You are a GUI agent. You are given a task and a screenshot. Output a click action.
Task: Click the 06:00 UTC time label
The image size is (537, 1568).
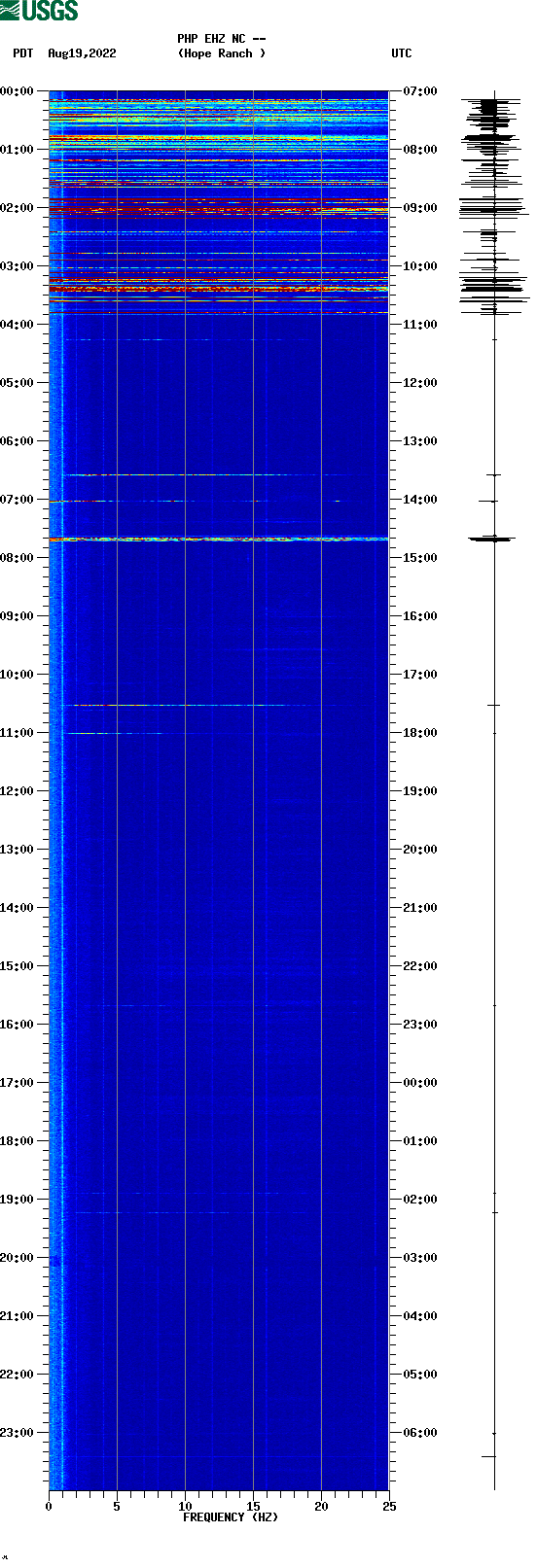coord(420,1433)
